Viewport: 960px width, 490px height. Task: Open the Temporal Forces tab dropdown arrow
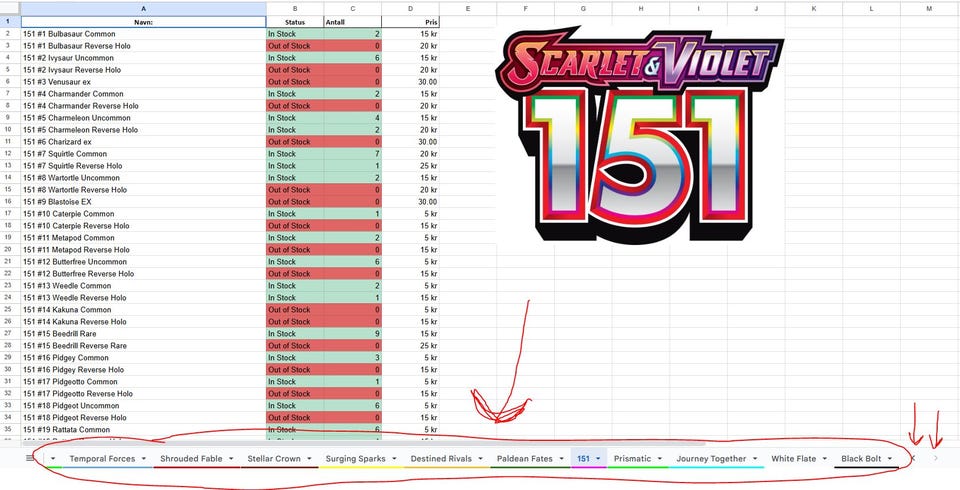[144, 458]
